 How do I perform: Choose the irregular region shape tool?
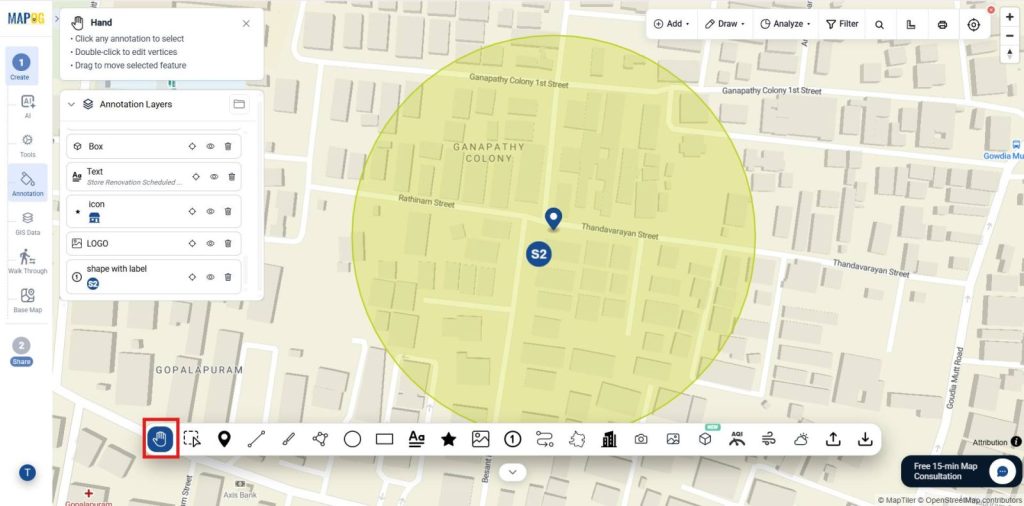tap(577, 439)
